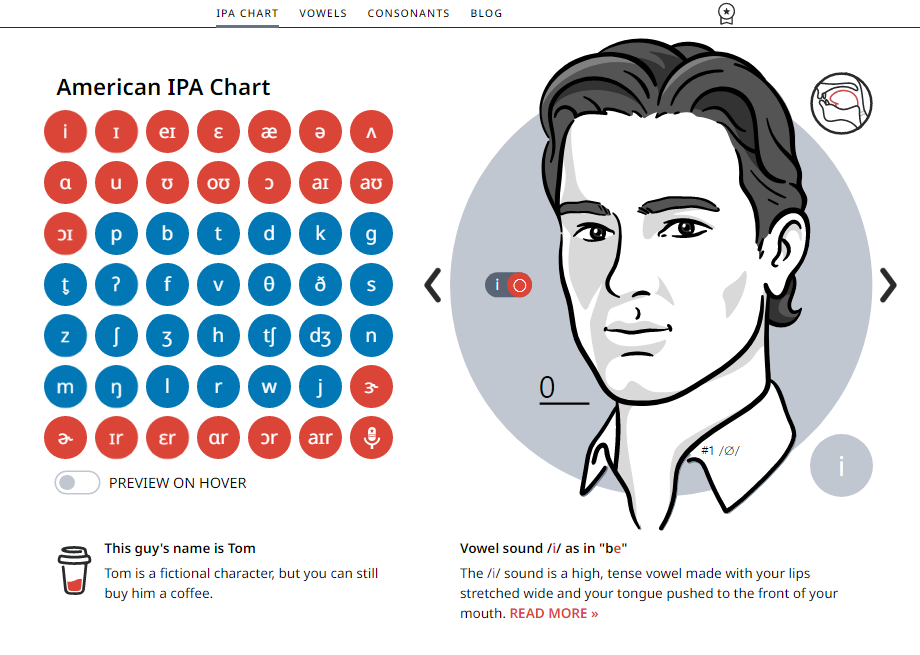Choose the /aɪ/ diphthong circle
The height and width of the screenshot is (655, 920).
point(320,183)
